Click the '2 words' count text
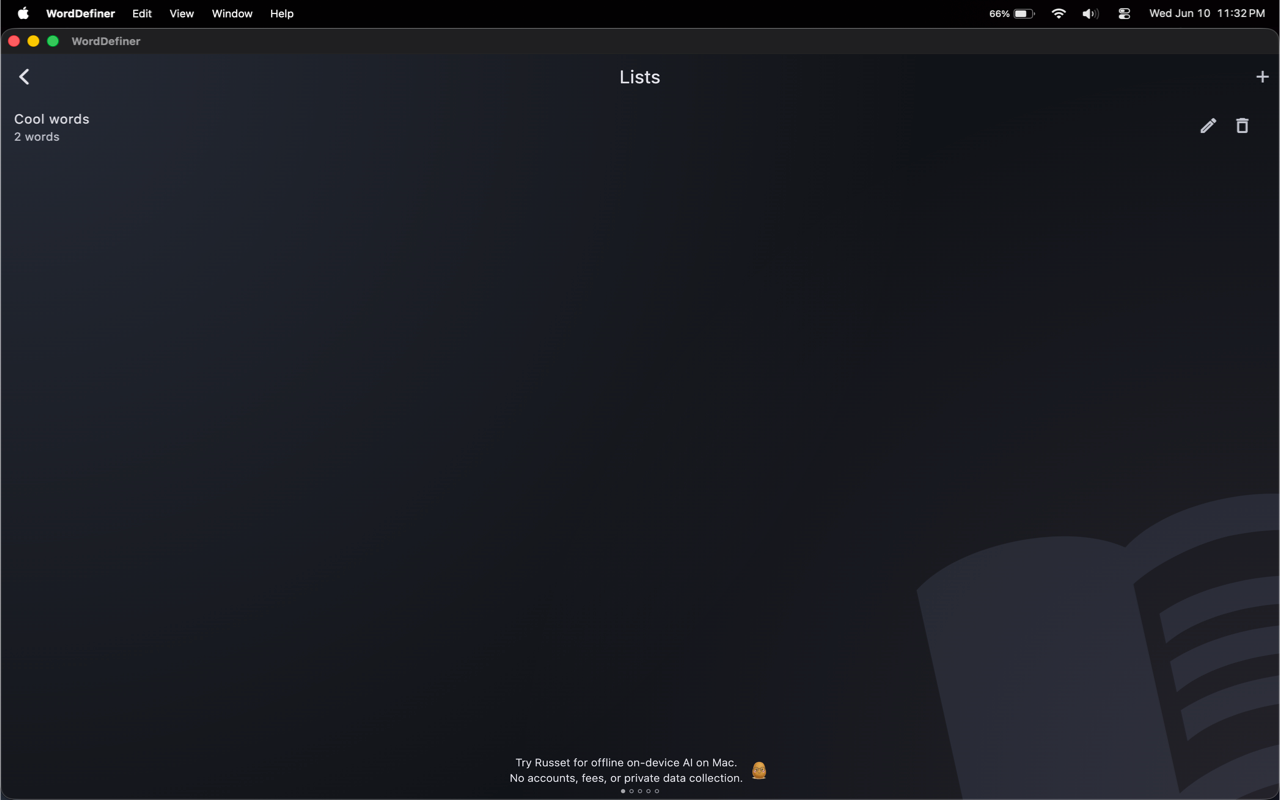Viewport: 1280px width, 800px height. [37, 137]
